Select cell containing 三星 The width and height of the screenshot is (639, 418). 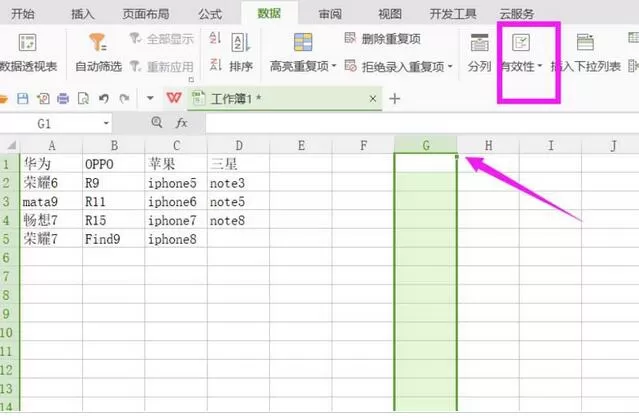(238, 164)
